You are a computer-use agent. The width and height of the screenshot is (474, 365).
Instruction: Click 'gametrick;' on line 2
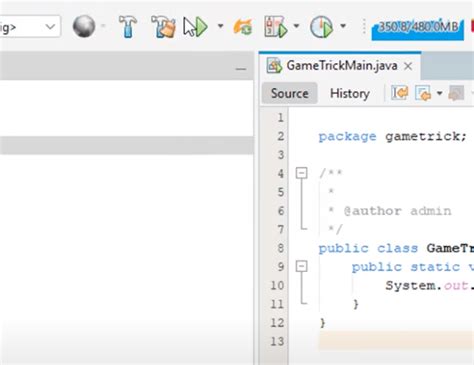426,136
